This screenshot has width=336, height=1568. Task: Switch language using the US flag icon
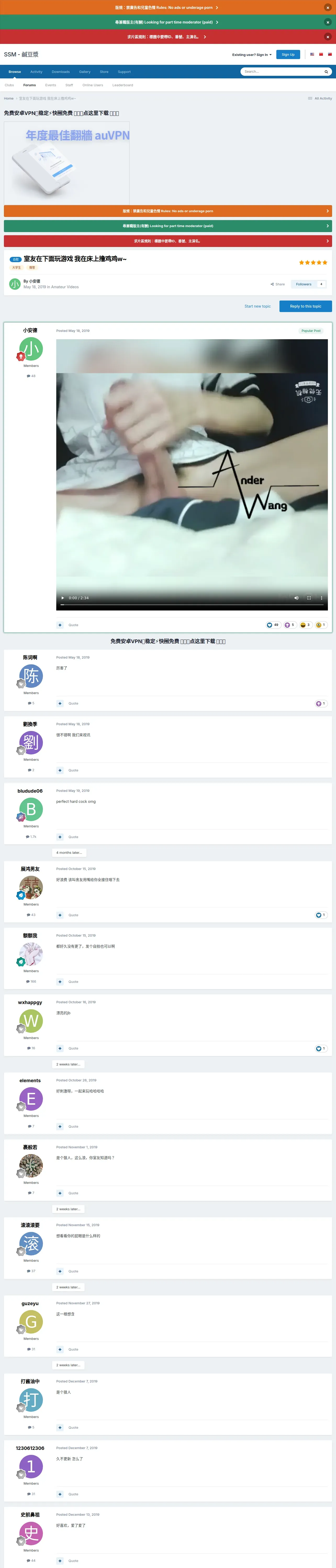312,54
